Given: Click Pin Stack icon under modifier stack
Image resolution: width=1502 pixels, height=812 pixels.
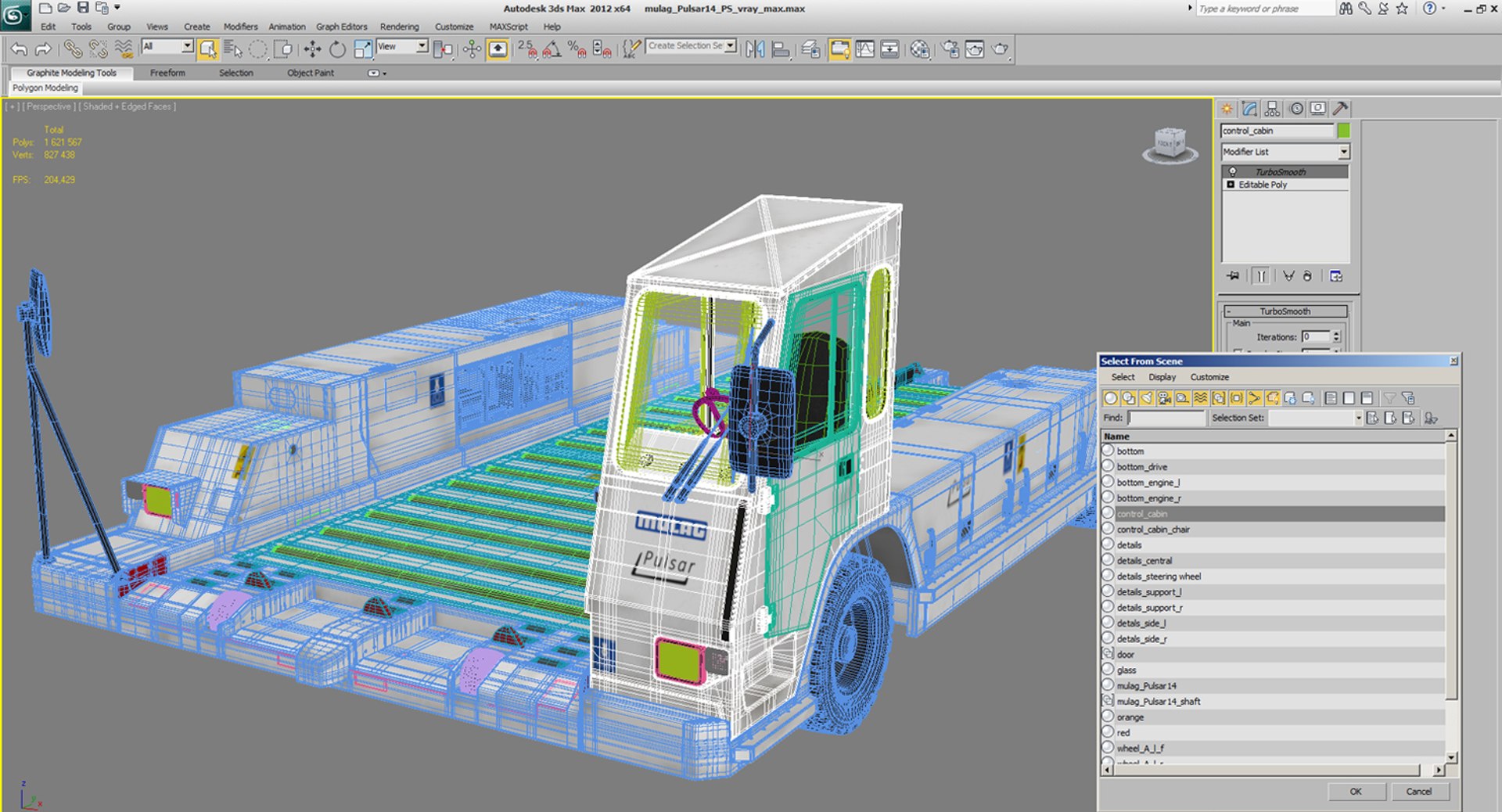Looking at the screenshot, I should click(1234, 276).
